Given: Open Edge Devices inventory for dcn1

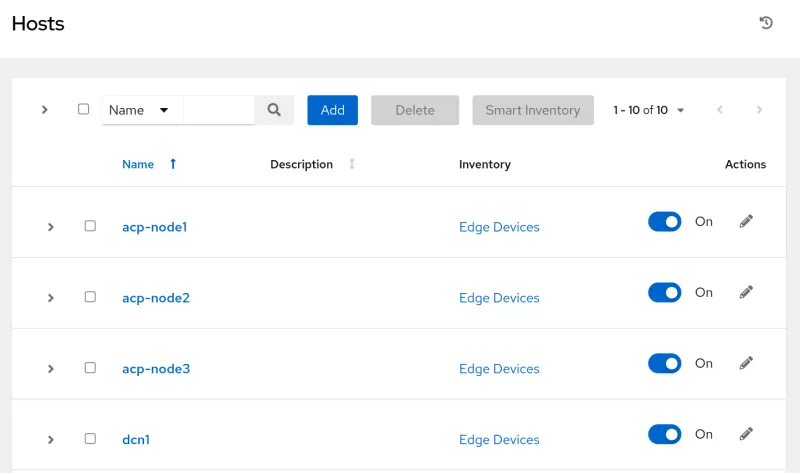Looking at the screenshot, I should tap(499, 440).
